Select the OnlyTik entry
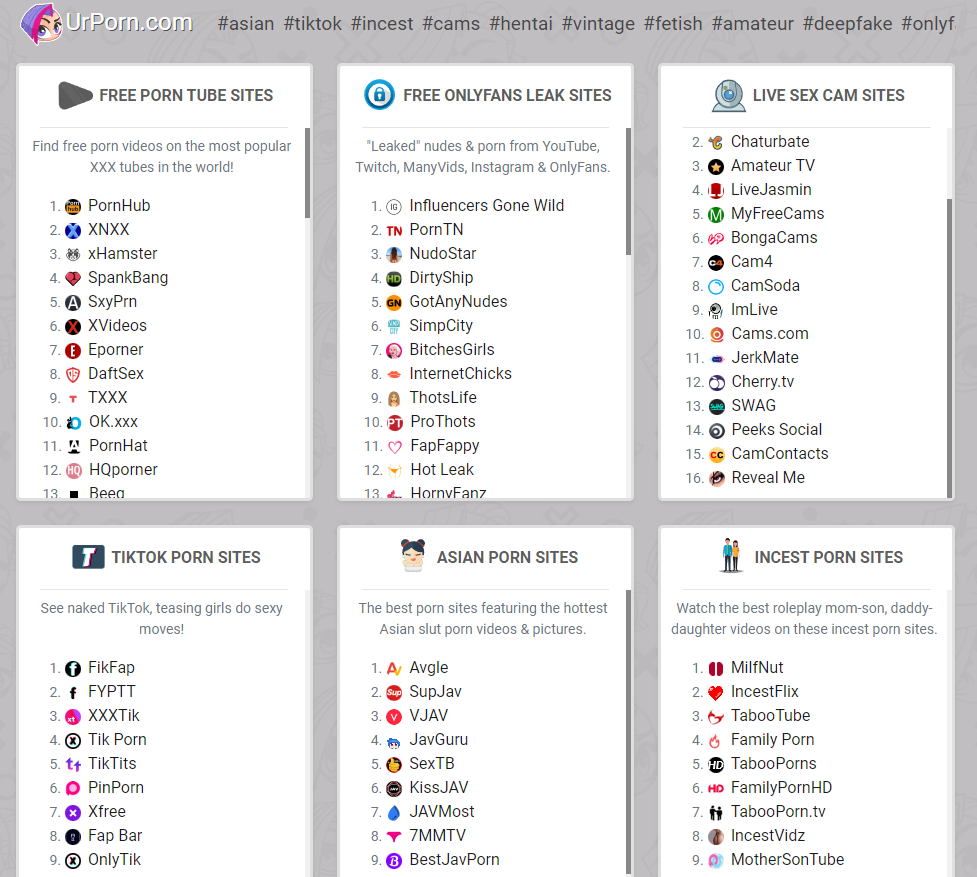This screenshot has width=977, height=877. 115,860
